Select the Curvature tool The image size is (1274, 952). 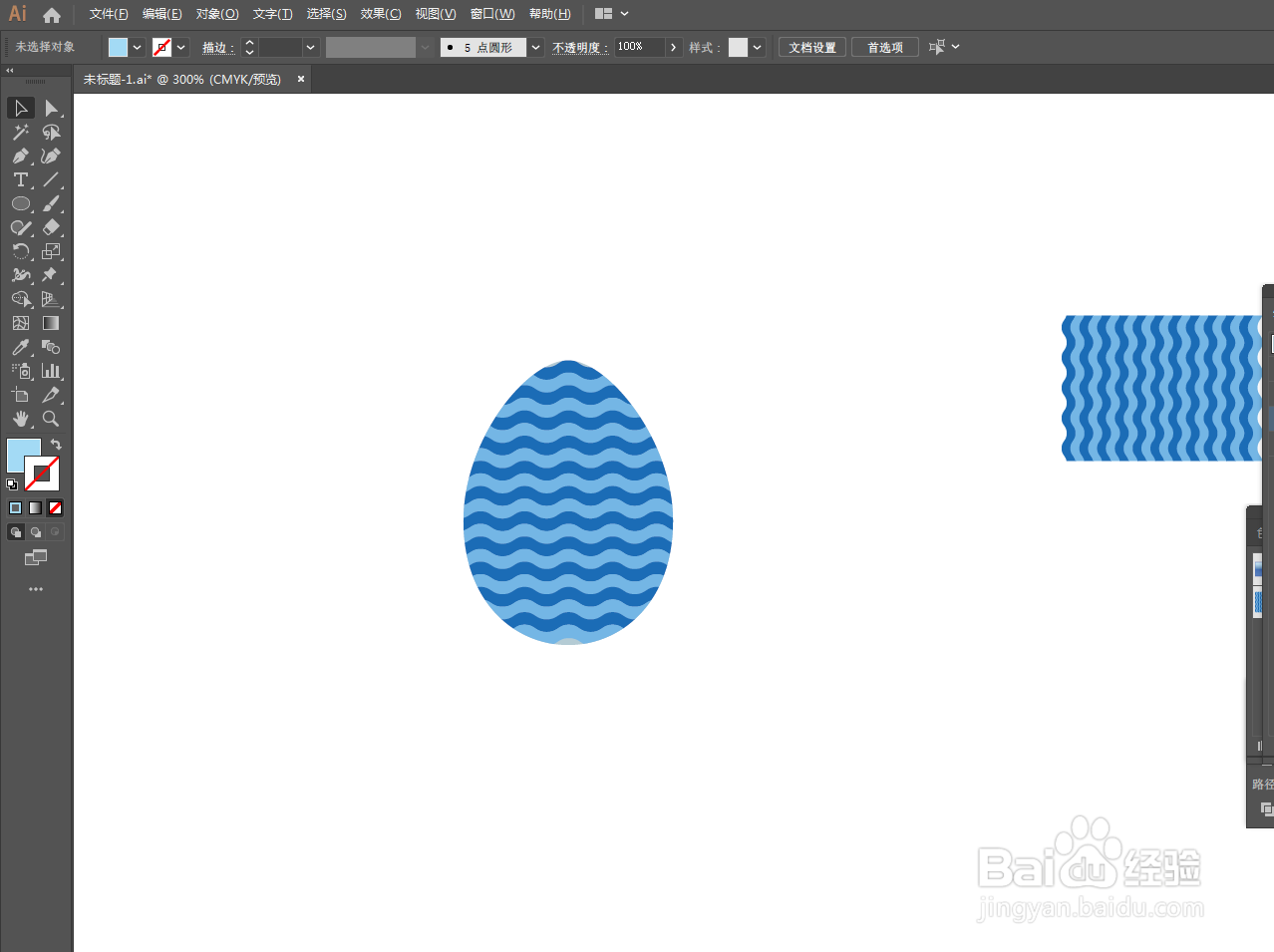pyautogui.click(x=51, y=156)
